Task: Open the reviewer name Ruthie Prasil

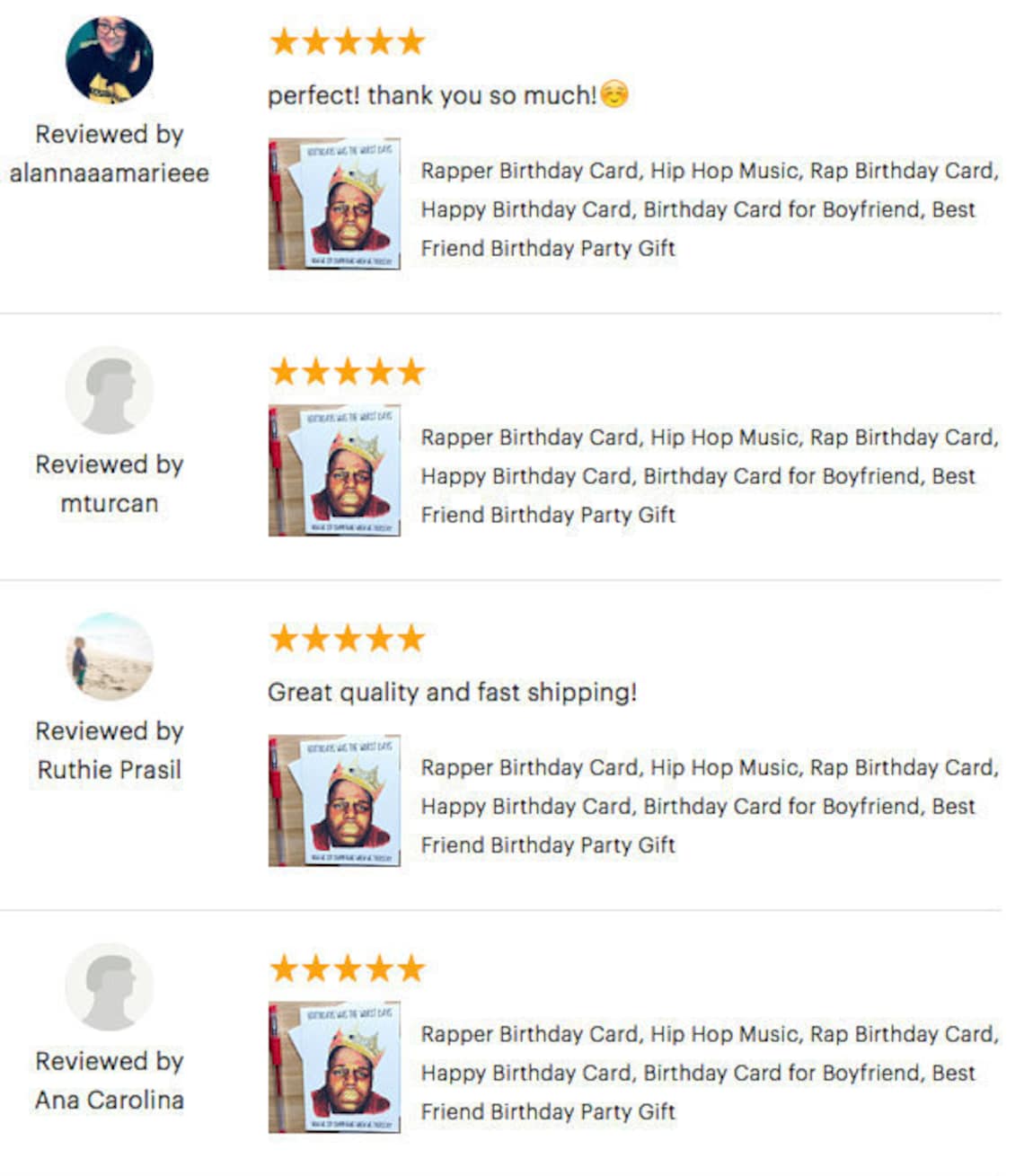Action: pos(110,770)
